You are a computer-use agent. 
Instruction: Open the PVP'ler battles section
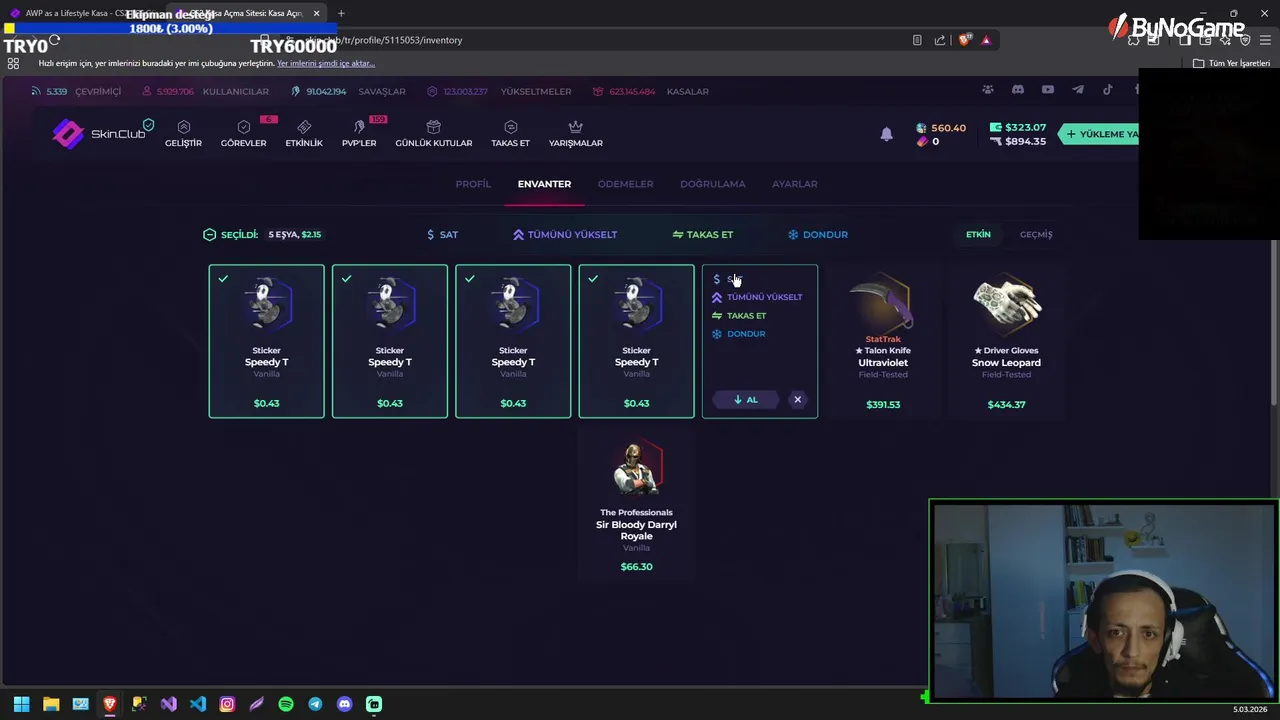pos(359,134)
